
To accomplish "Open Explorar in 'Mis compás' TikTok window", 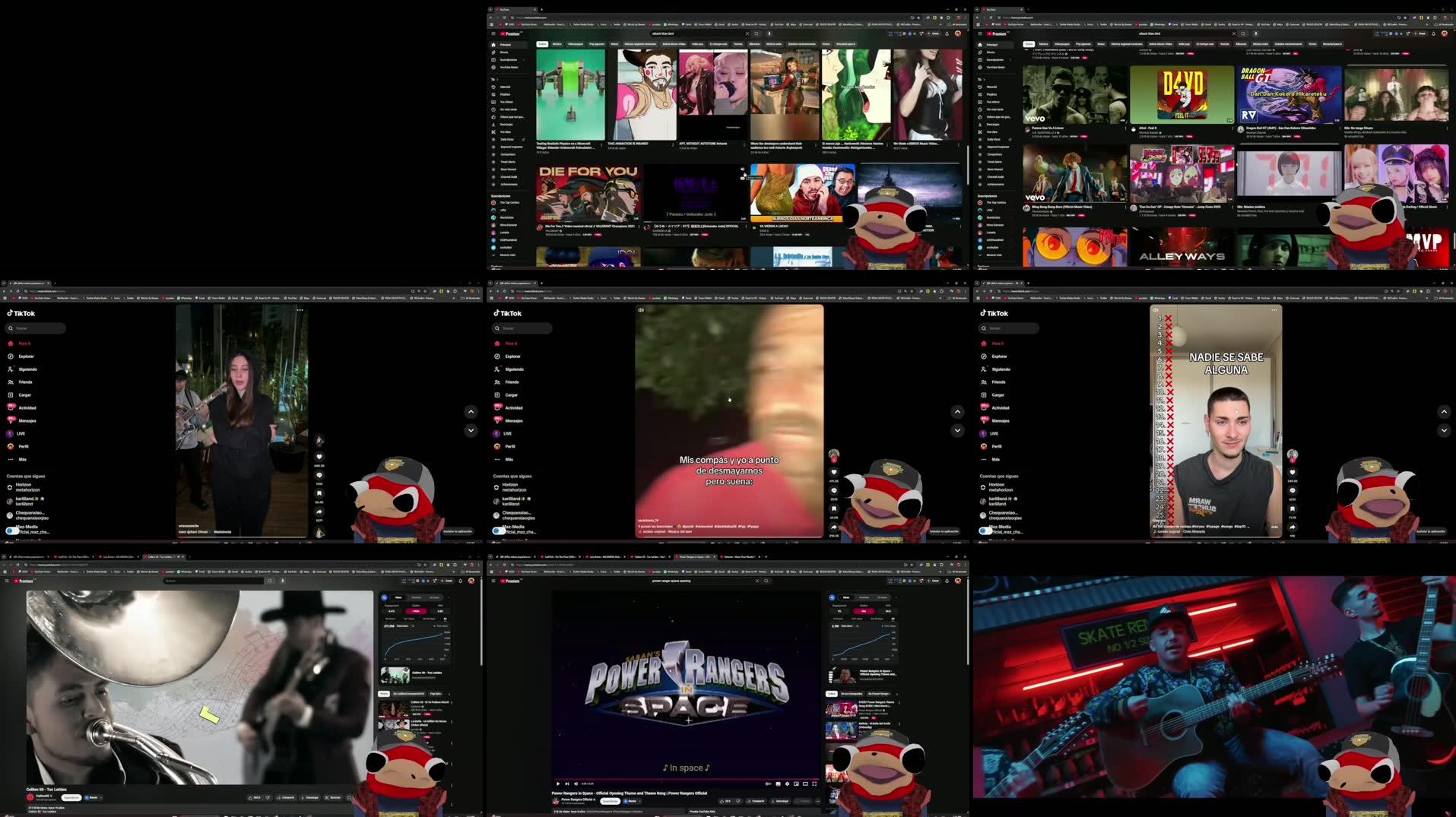I will [x=508, y=356].
